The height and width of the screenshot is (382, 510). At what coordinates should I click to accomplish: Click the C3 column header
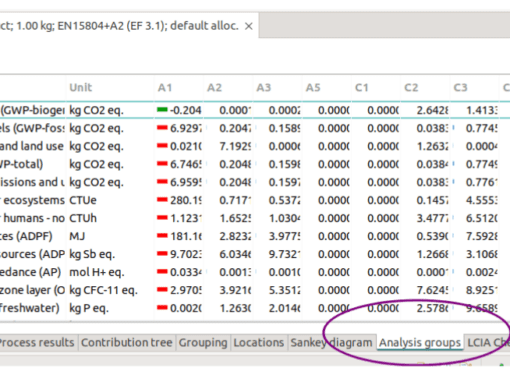coord(461,88)
